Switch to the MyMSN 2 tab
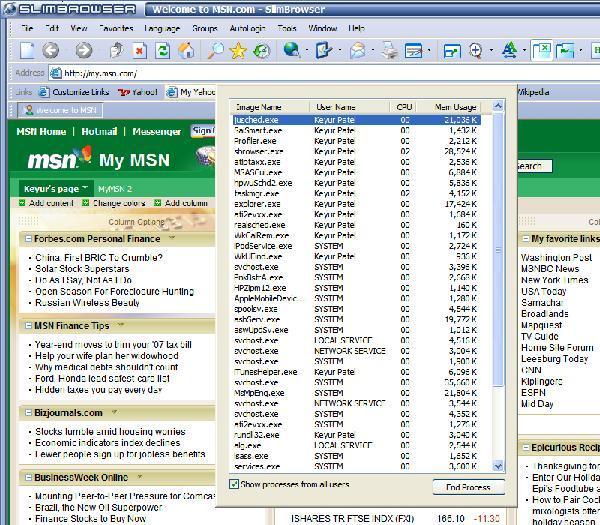The image size is (600, 525). [115, 188]
